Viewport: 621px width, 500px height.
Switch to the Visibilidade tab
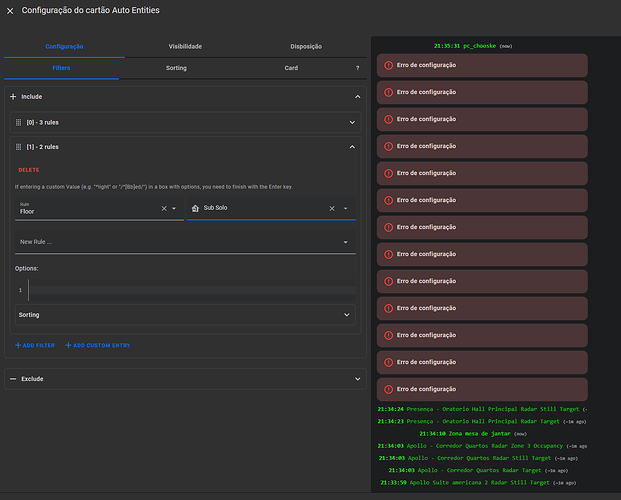pyautogui.click(x=185, y=46)
